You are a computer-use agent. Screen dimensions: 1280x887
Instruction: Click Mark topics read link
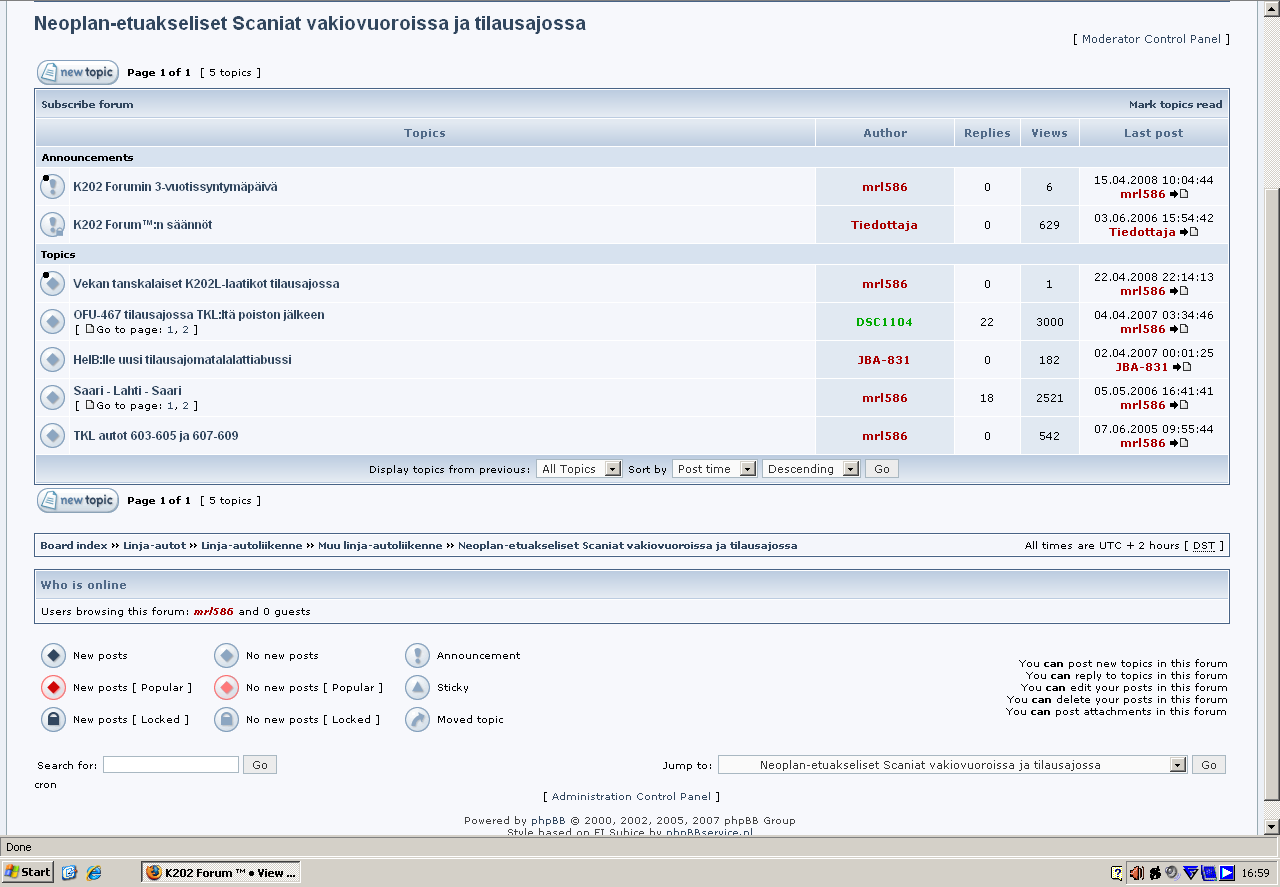[1175, 104]
